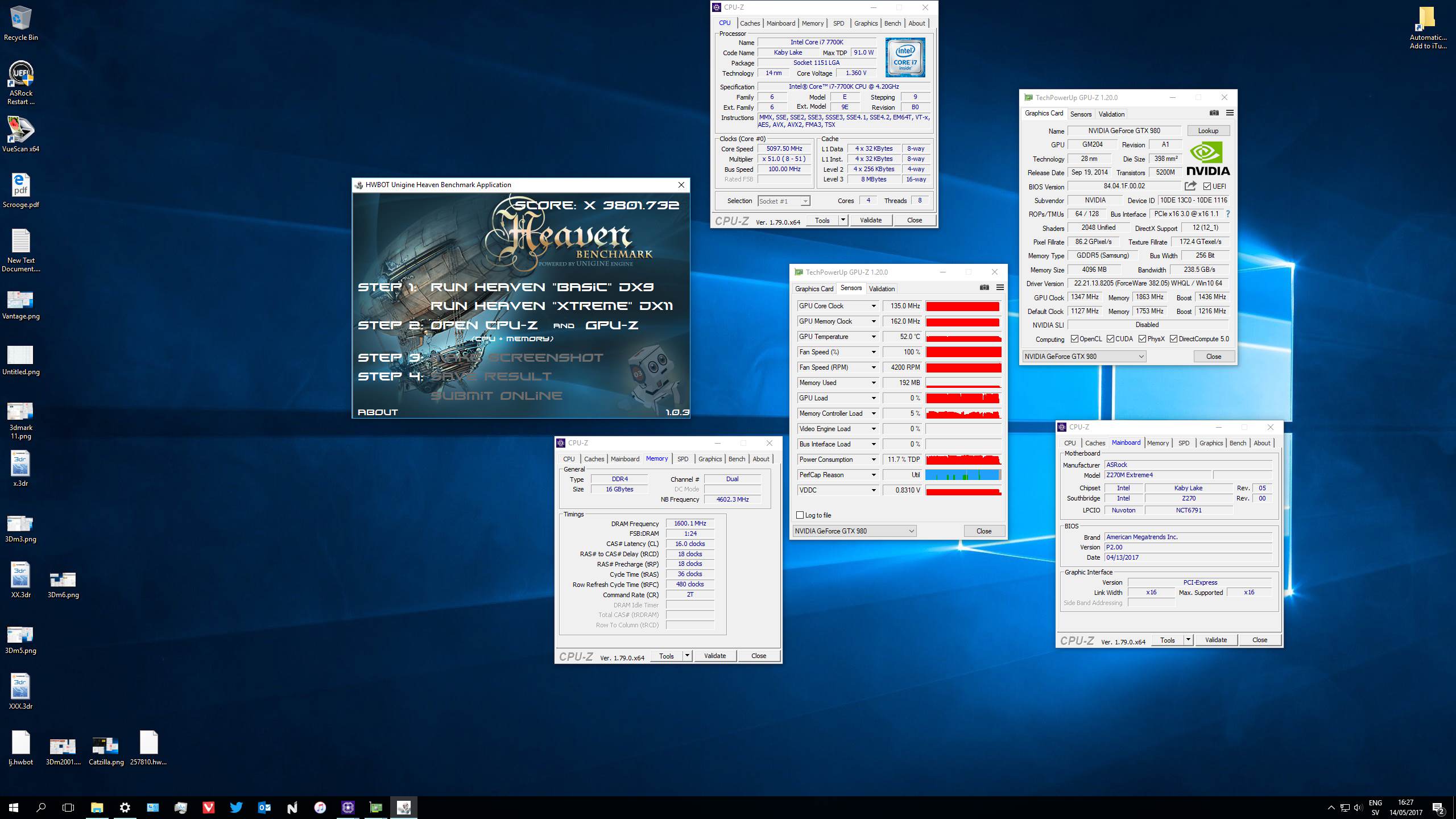Select the lj.hwbot desktop file
Screen dimensions: 1456x819
(x=21, y=748)
